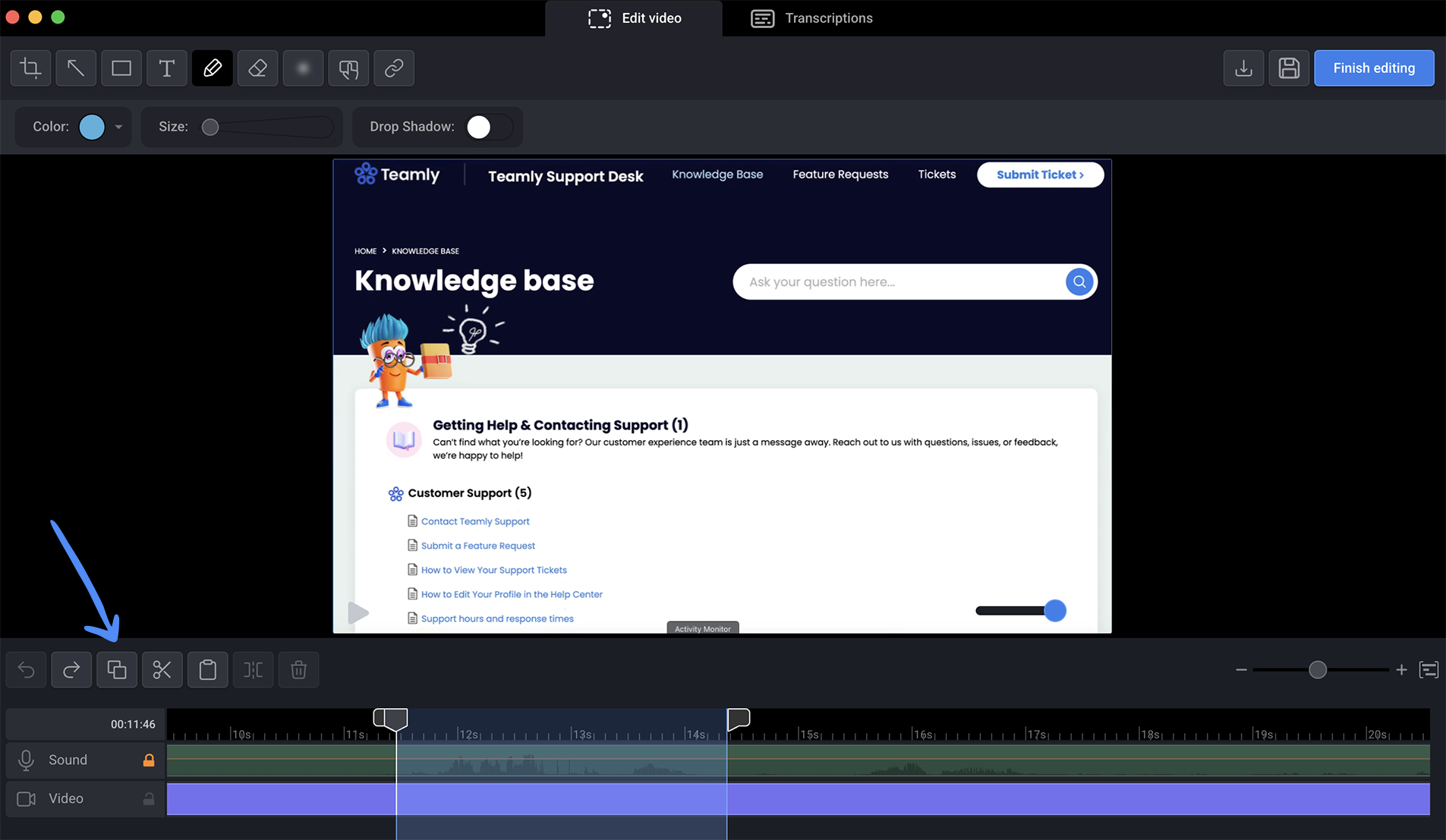
Task: Click the Sound track audio waveform
Action: coord(798,760)
